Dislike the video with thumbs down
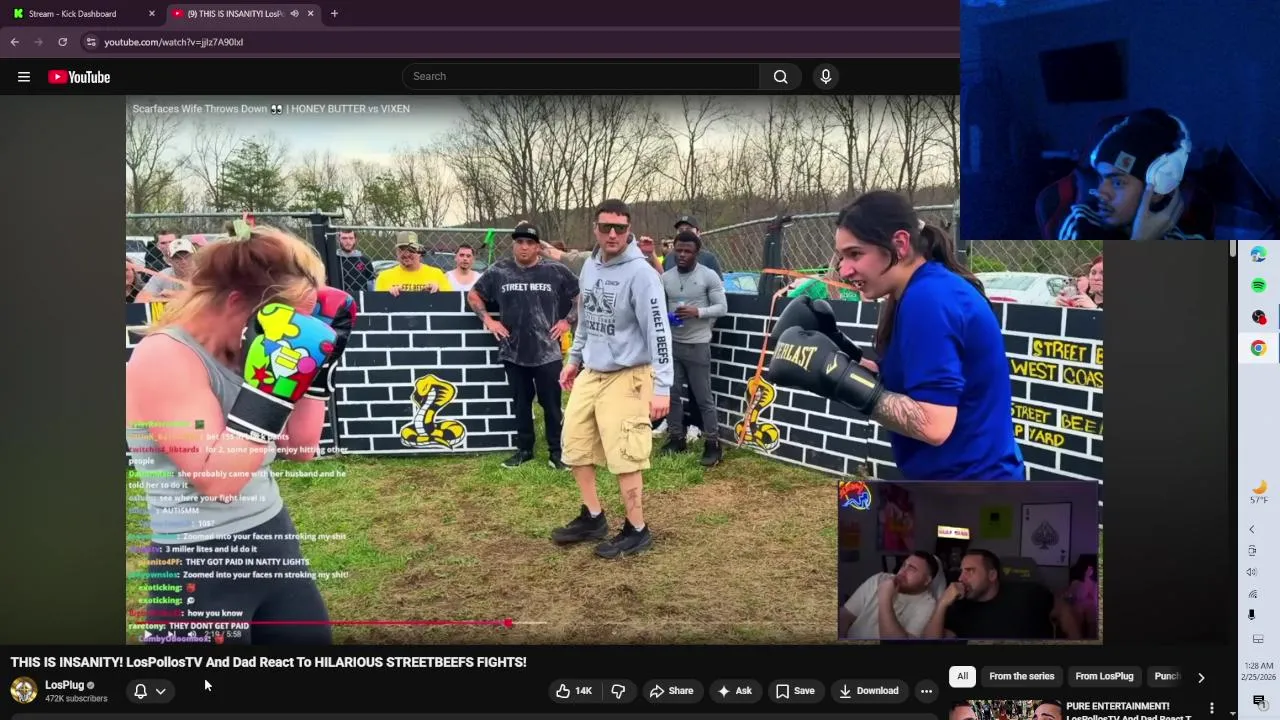 [x=618, y=691]
